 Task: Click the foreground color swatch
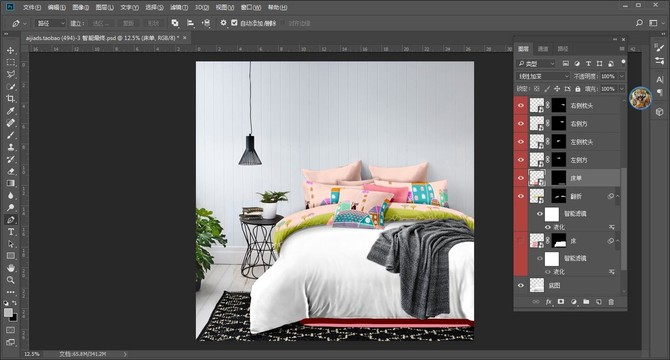8,313
